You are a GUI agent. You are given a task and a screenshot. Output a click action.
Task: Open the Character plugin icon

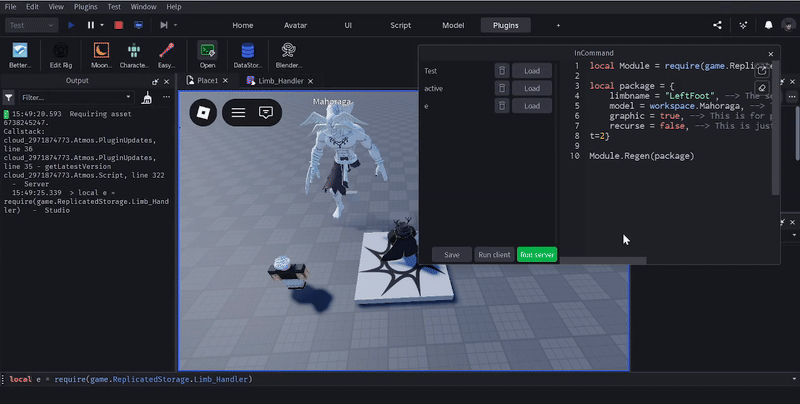click(x=134, y=55)
